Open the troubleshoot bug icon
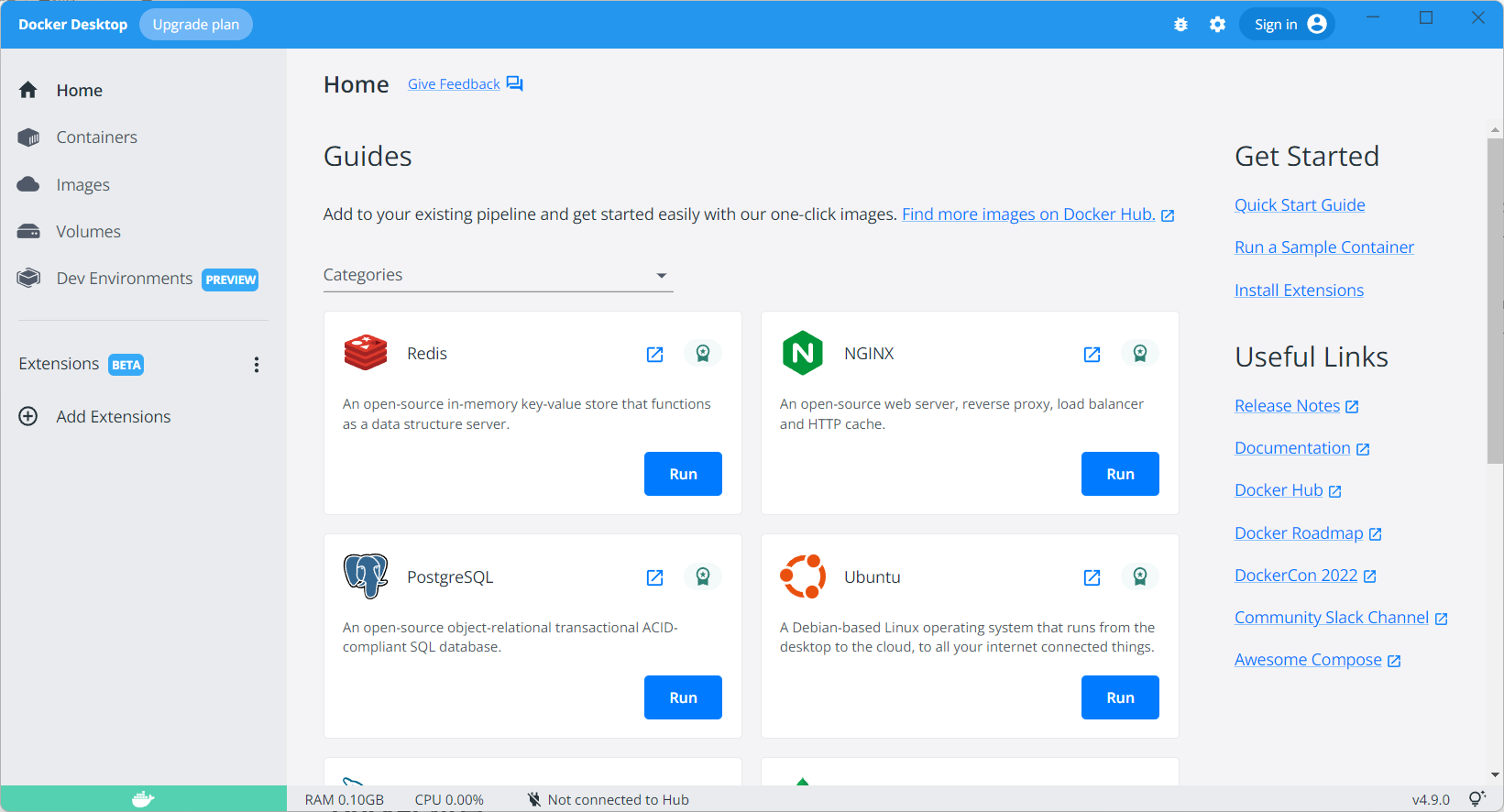This screenshot has width=1504, height=812. [1180, 25]
